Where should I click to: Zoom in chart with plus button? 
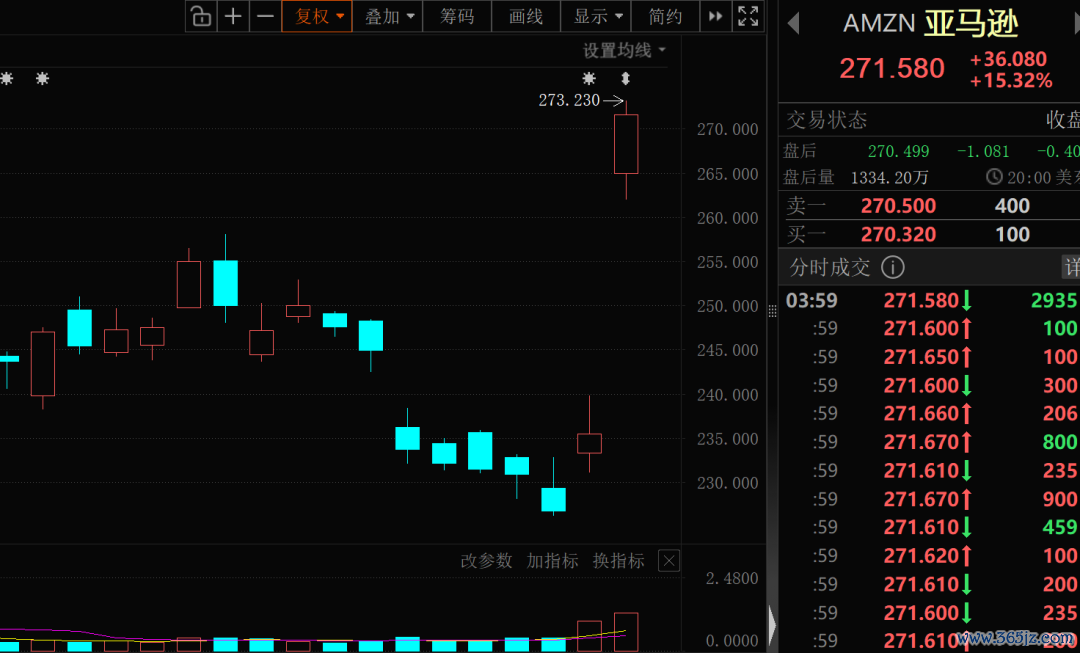coord(233,17)
